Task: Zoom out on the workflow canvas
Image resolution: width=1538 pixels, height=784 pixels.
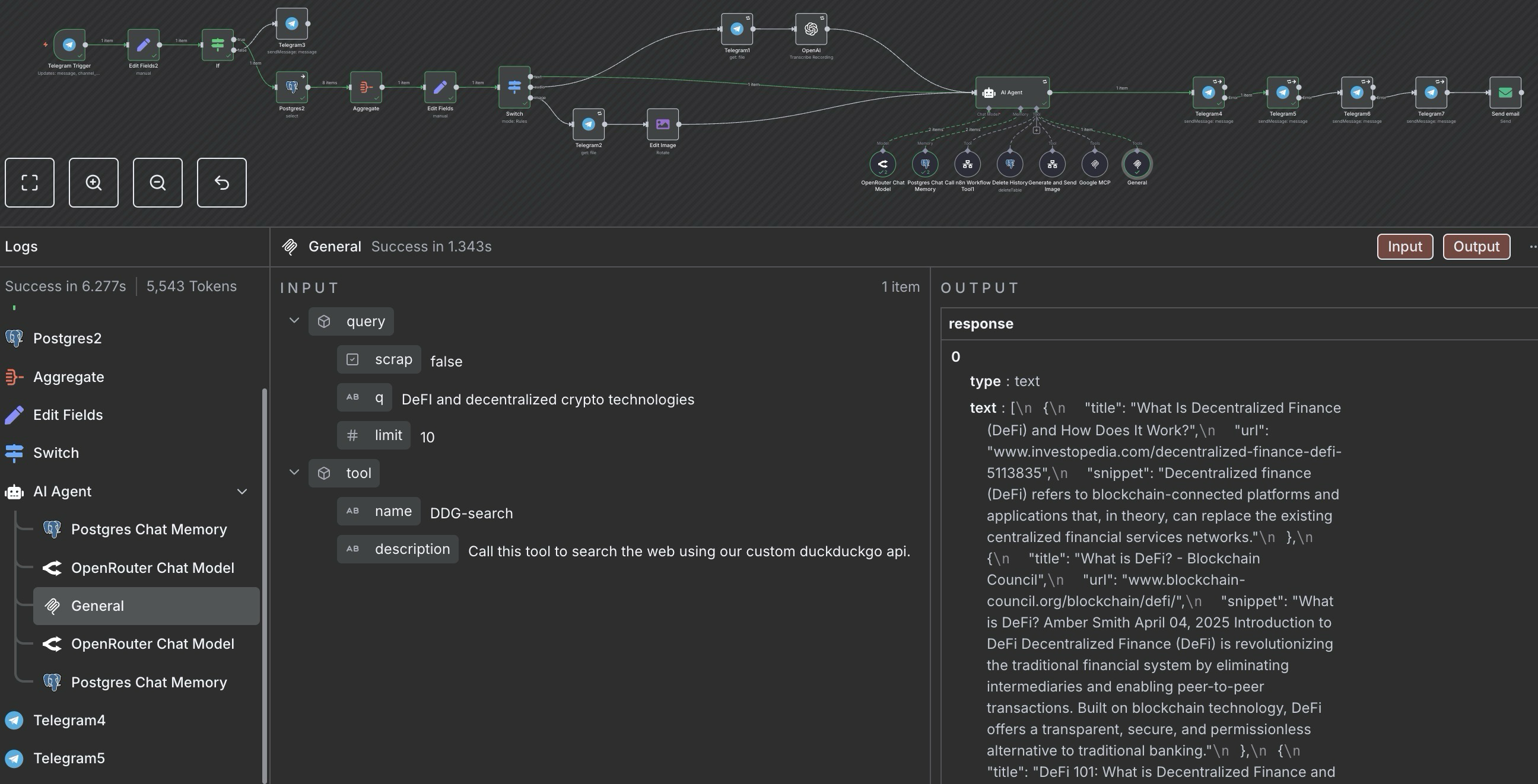Action: pyautogui.click(x=158, y=183)
